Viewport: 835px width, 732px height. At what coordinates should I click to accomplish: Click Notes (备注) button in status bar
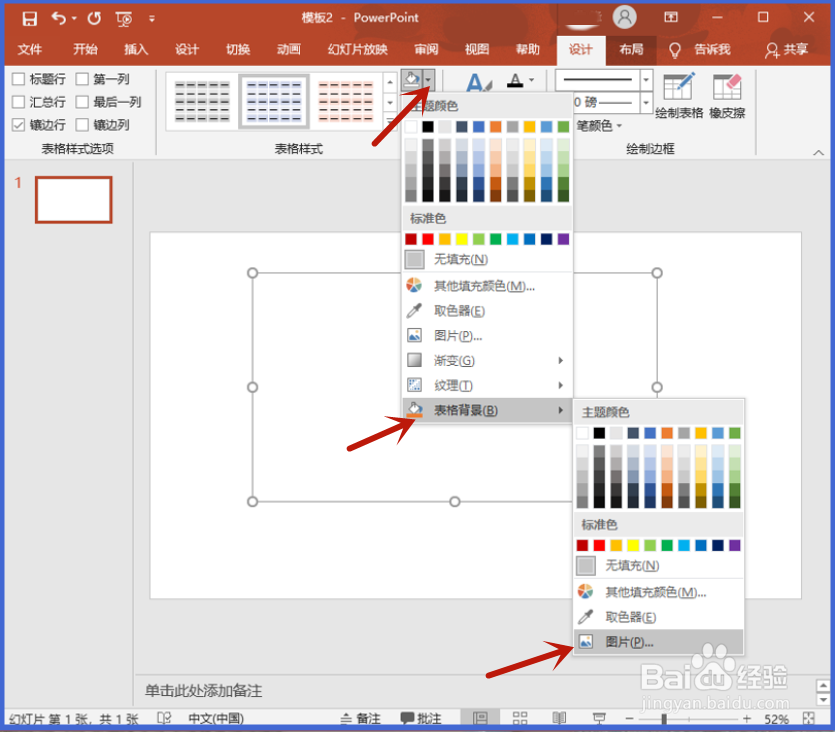coord(361,719)
